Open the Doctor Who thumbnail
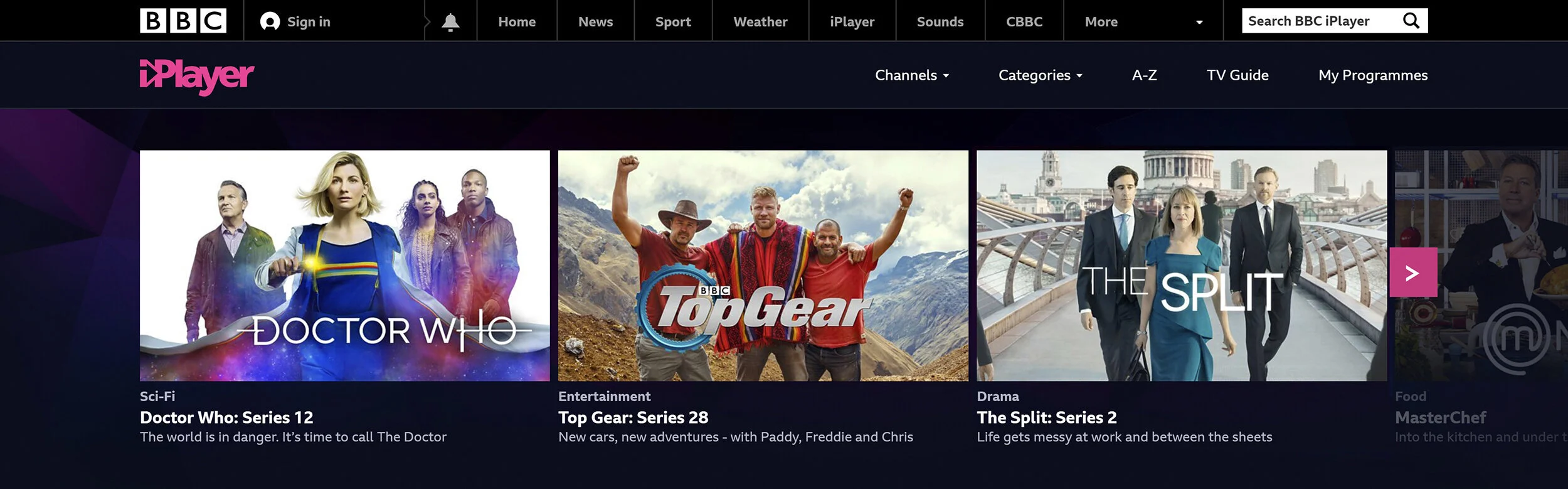The width and height of the screenshot is (1568, 489). pos(344,266)
